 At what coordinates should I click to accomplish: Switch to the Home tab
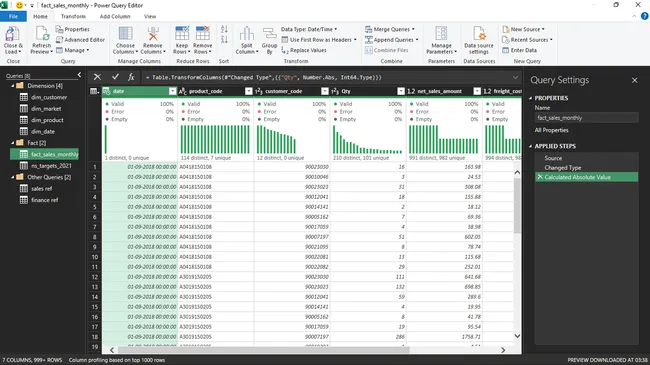tap(40, 17)
